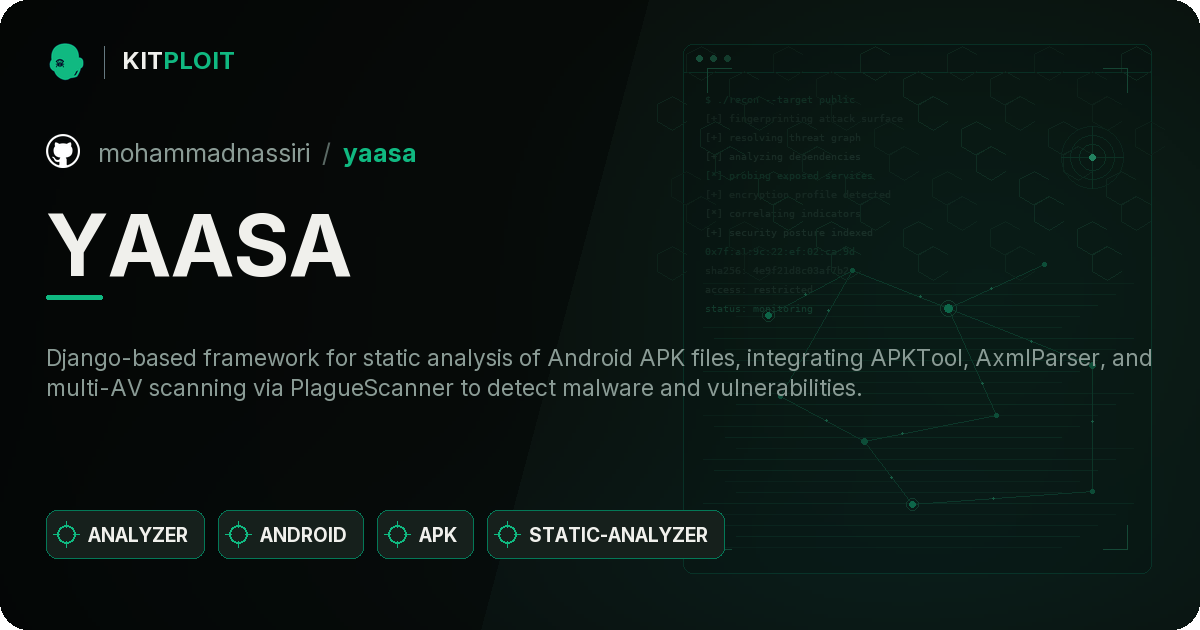Click the large glowing network graph node
1200x630 pixels.
[x=948, y=309]
